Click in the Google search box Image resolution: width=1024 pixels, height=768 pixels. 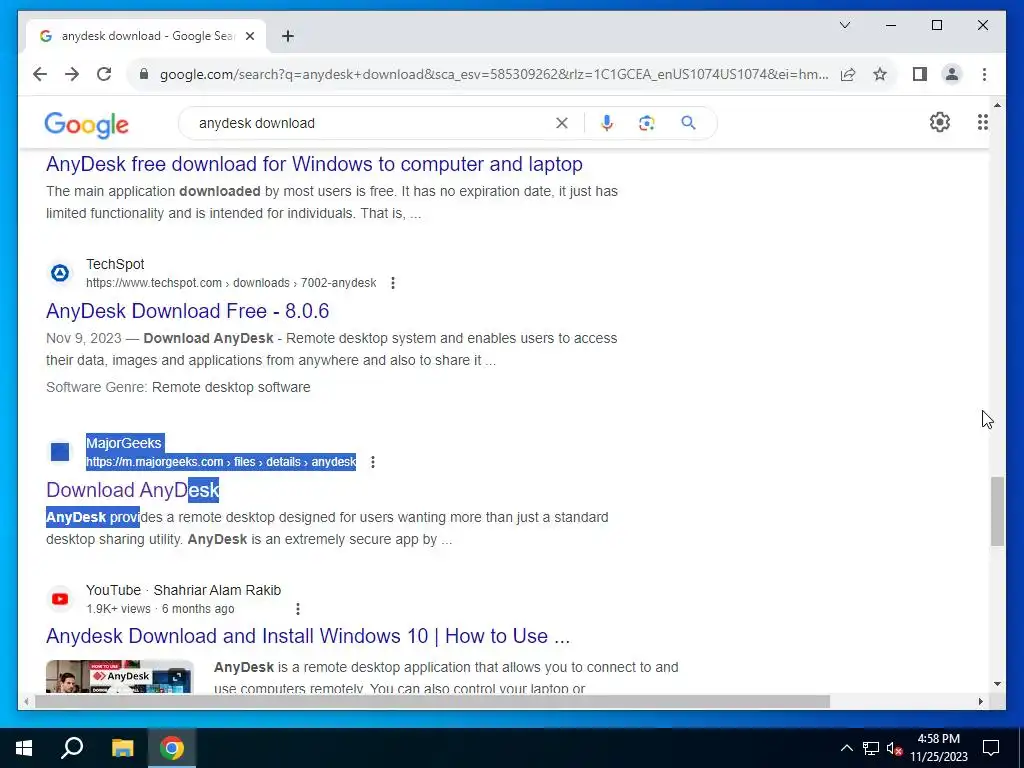pyautogui.click(x=372, y=123)
